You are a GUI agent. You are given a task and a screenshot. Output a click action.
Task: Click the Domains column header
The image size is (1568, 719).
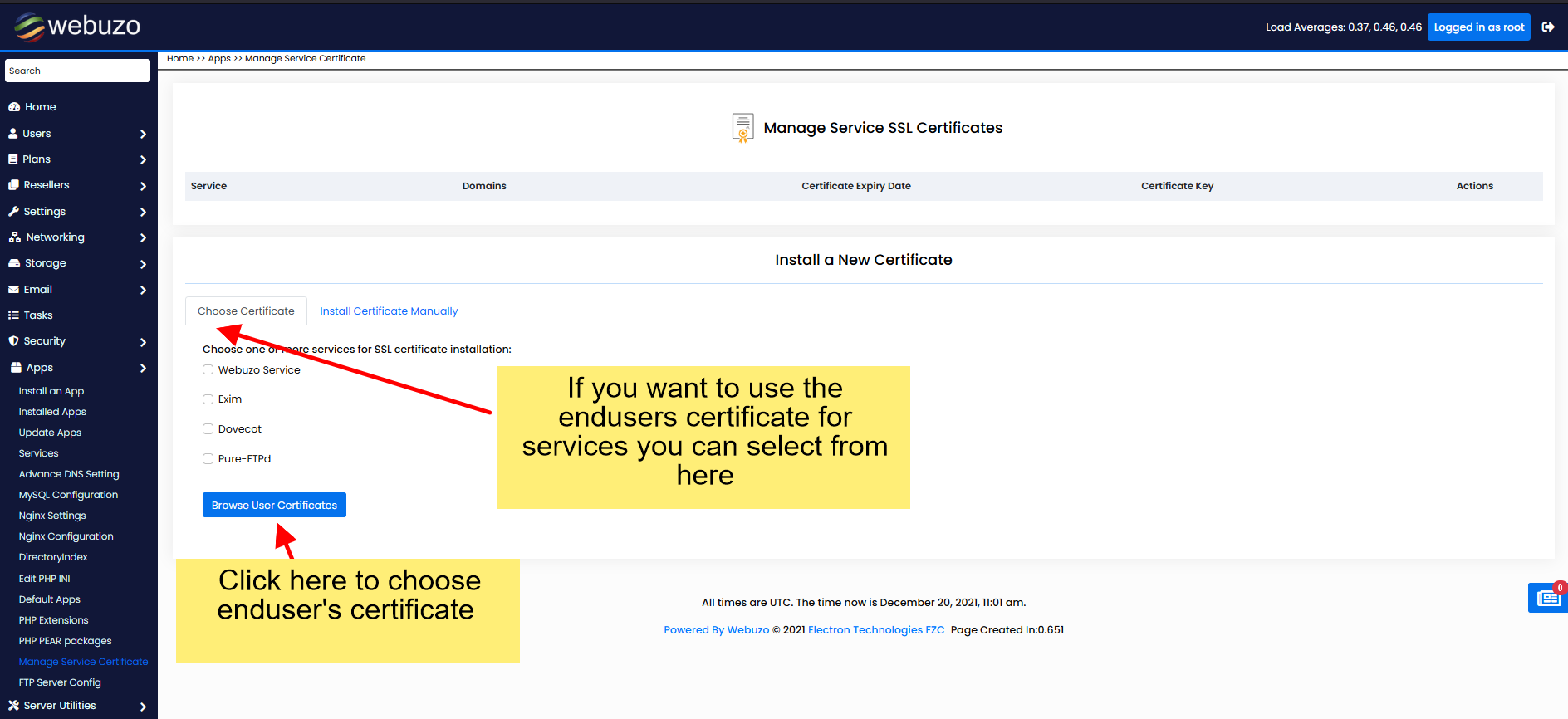click(x=484, y=186)
